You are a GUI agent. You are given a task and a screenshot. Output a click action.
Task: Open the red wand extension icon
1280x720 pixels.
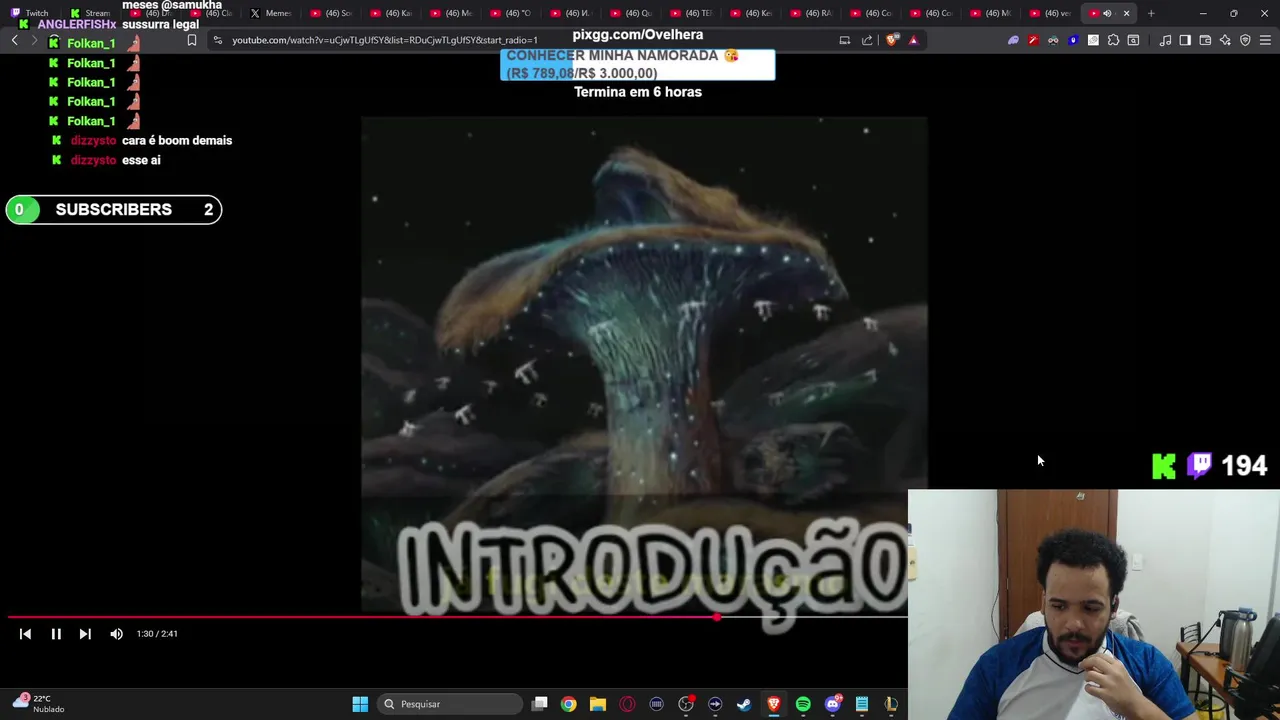click(1033, 40)
